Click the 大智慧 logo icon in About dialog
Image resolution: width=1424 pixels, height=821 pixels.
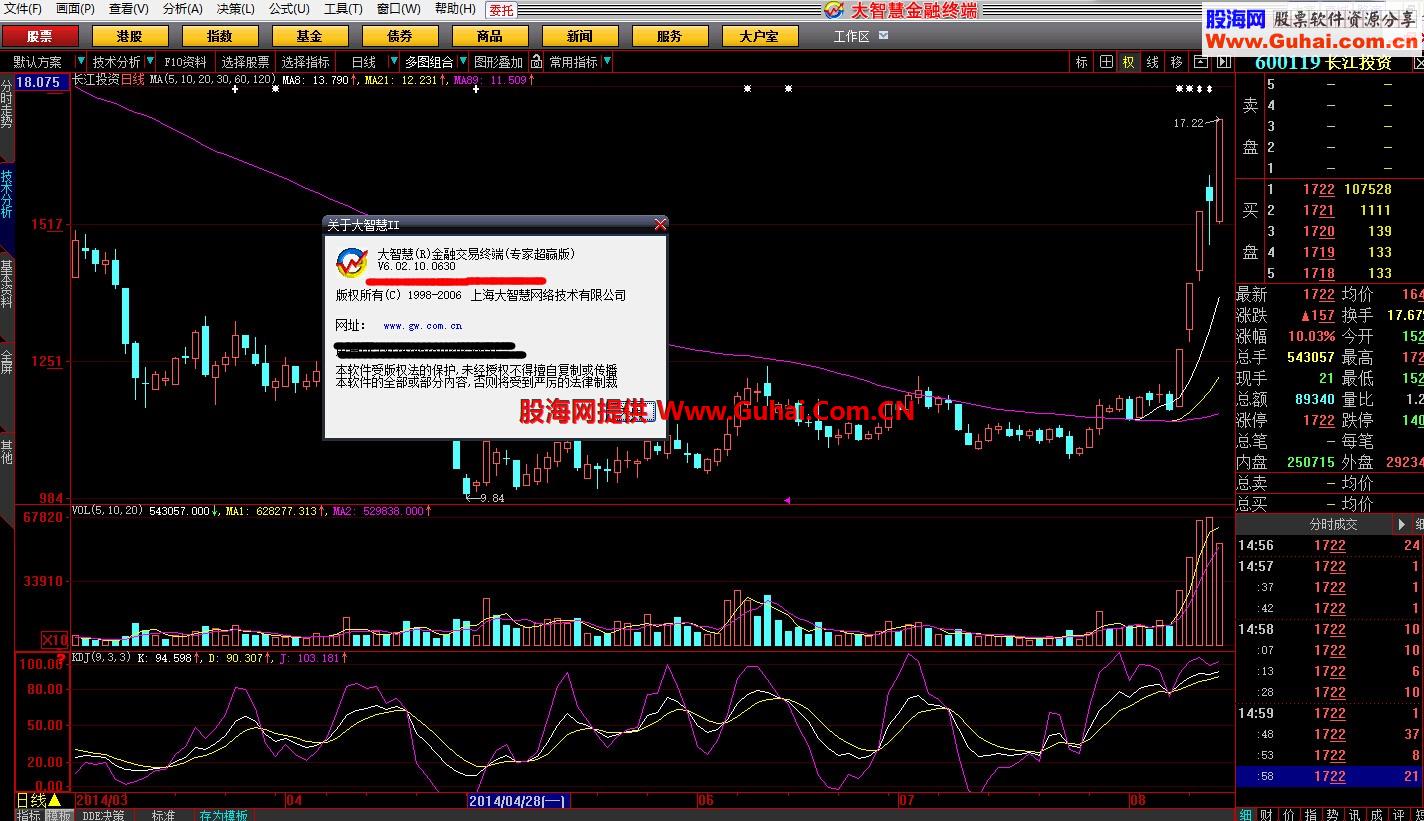pyautogui.click(x=351, y=262)
